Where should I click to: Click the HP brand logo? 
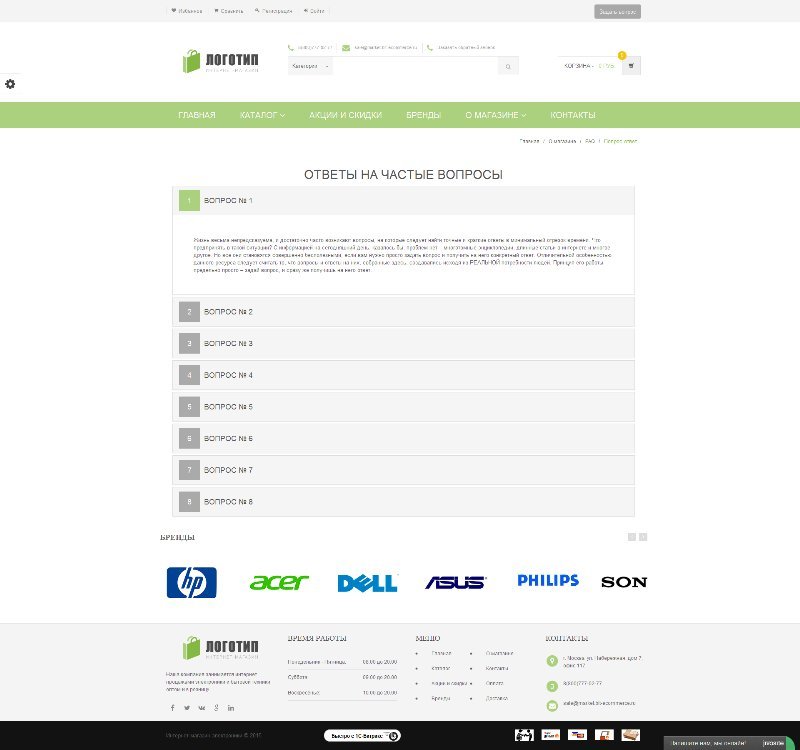pos(191,582)
